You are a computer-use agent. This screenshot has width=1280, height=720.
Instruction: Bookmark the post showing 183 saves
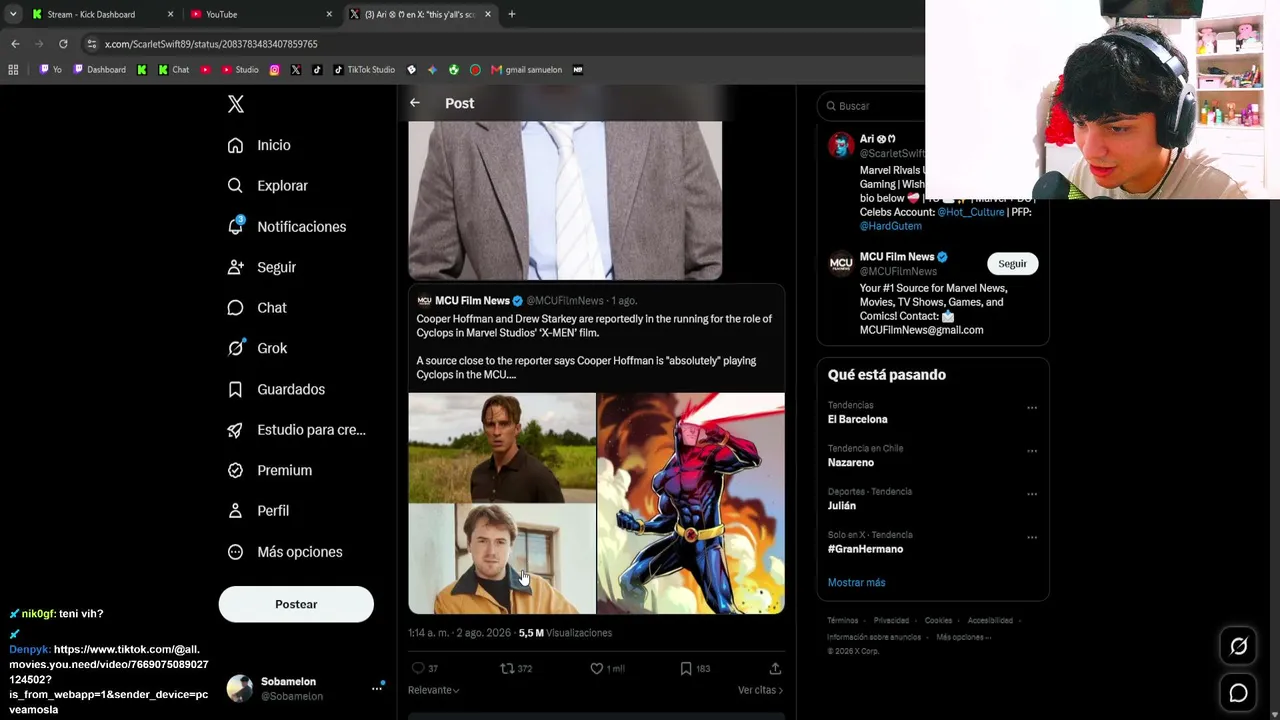click(x=686, y=668)
